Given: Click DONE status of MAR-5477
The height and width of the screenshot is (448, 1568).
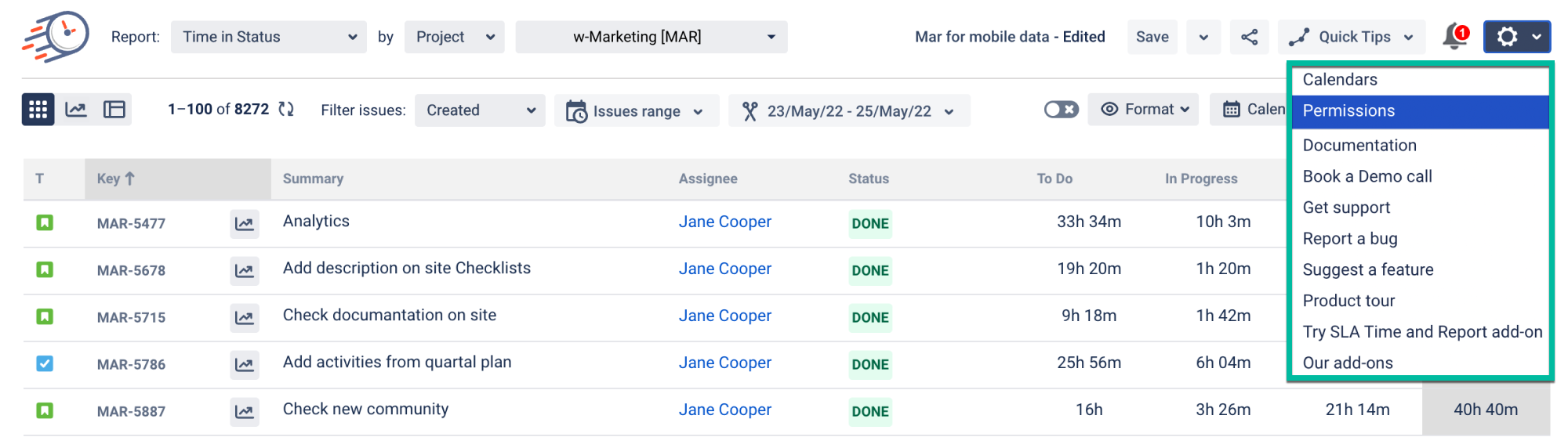Looking at the screenshot, I should (x=870, y=224).
